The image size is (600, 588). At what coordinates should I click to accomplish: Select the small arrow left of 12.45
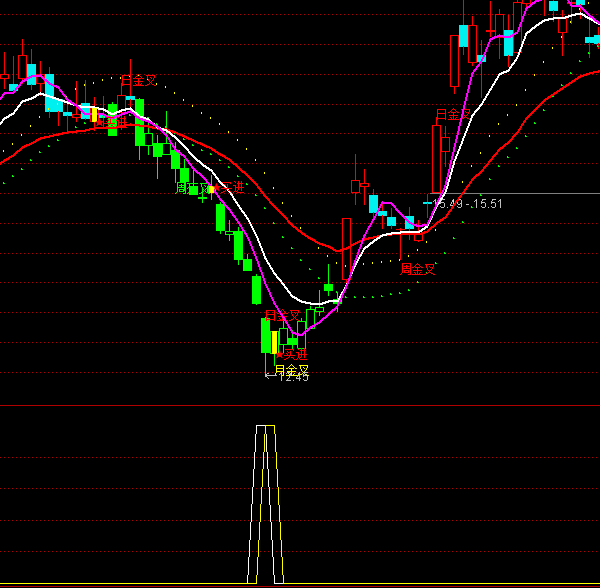tap(269, 377)
